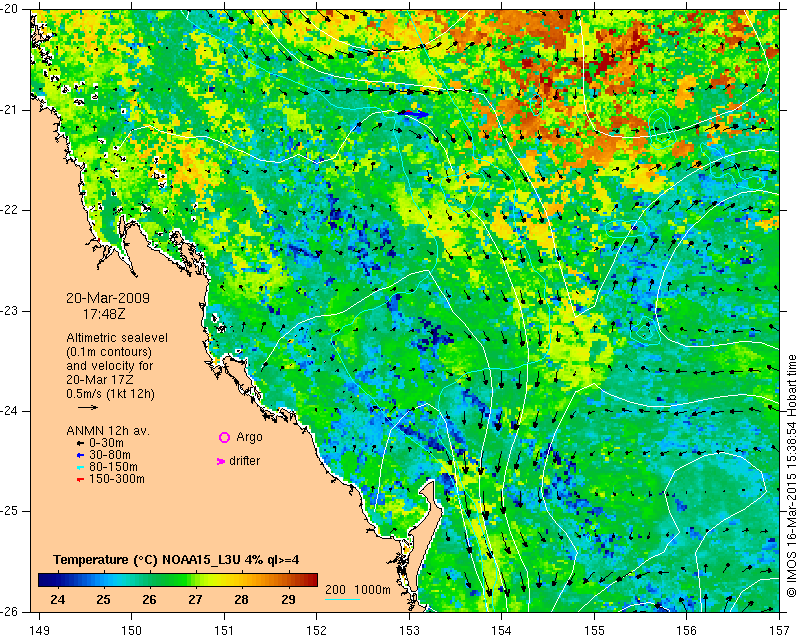Click the latitude axis label -23
Viewport: 800px width, 640px height.
coord(11,310)
